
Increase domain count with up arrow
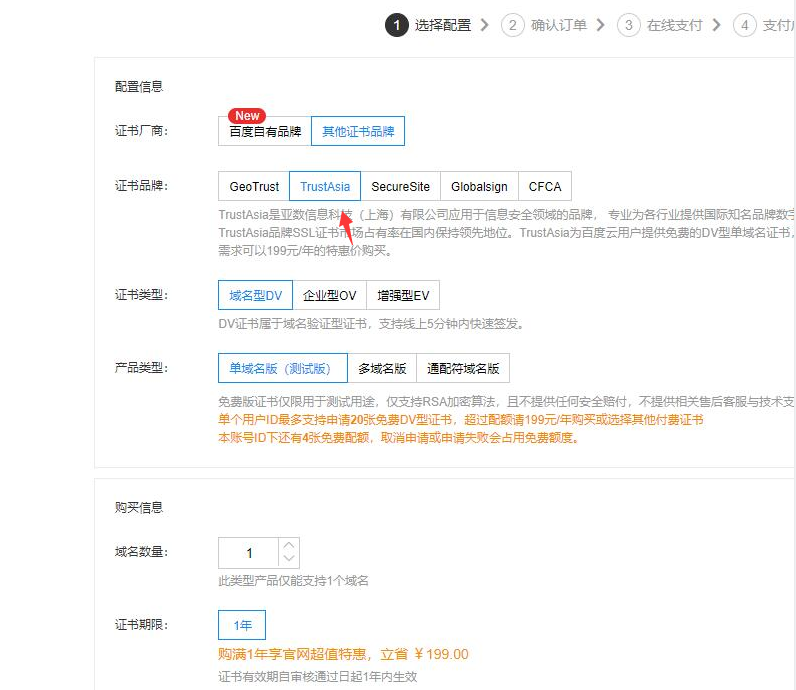pyautogui.click(x=289, y=545)
